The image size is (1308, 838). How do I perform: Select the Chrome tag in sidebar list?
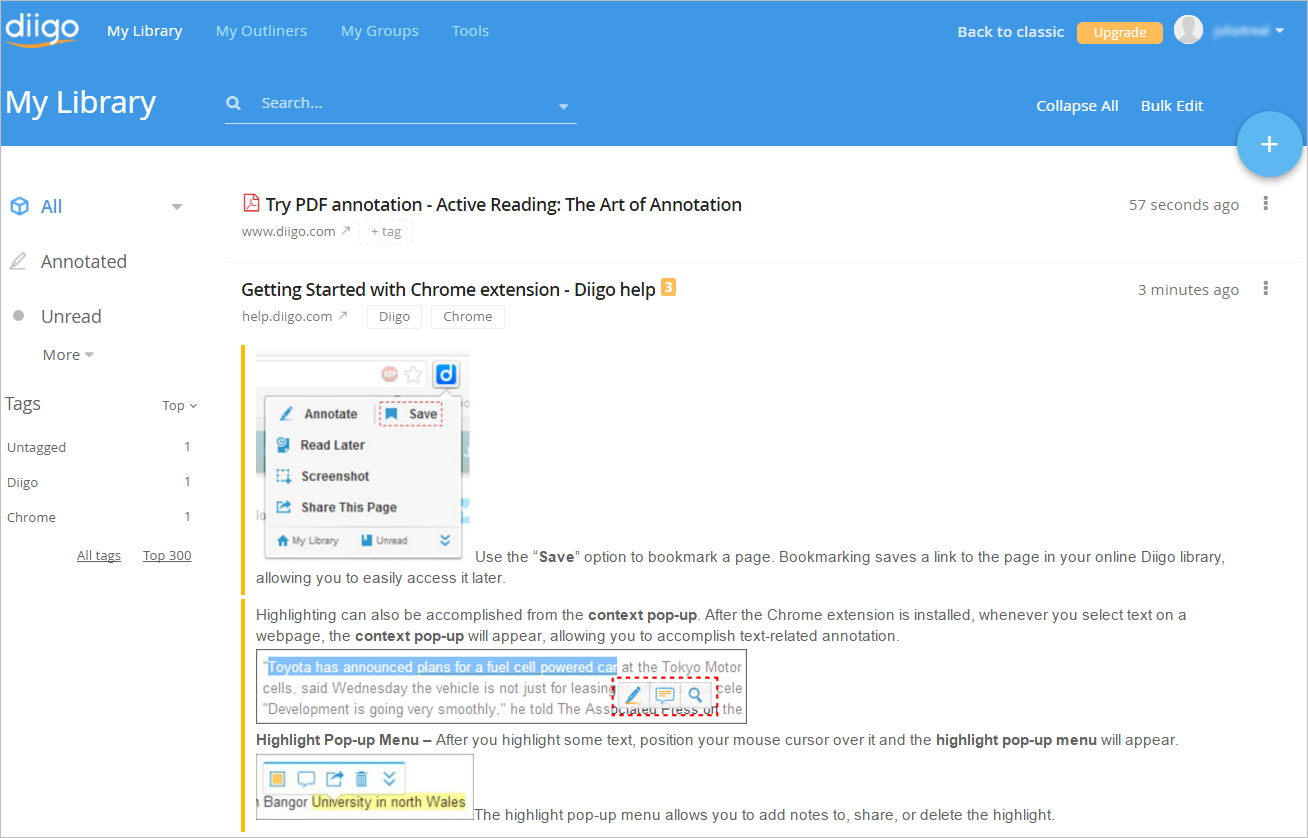click(x=98, y=517)
